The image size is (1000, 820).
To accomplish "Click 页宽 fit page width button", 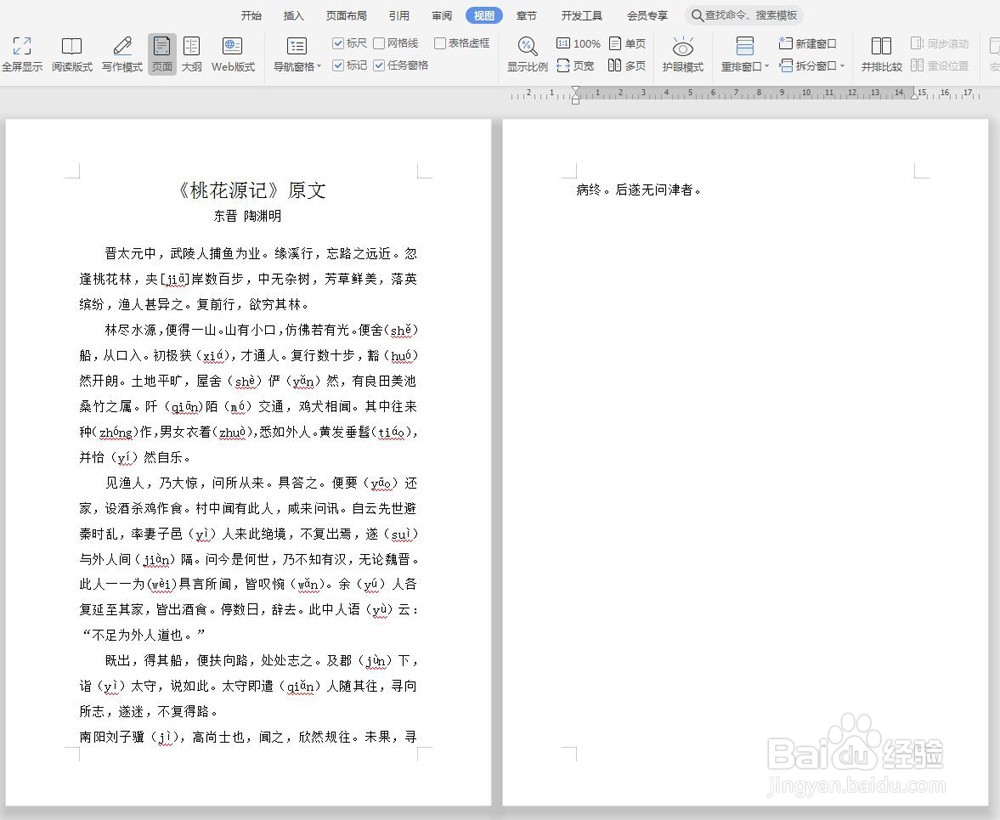I will 579,62.
